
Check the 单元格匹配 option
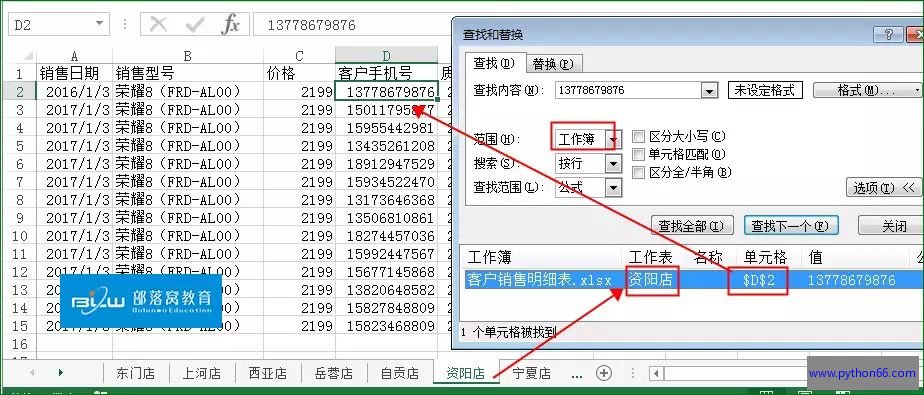coord(638,154)
